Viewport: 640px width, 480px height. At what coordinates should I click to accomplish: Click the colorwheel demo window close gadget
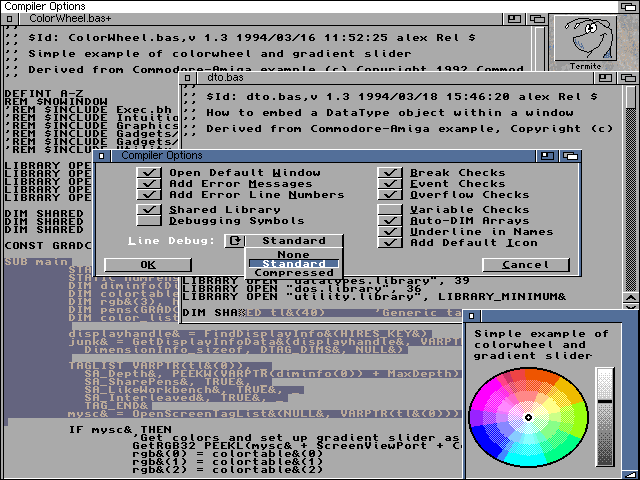click(472, 317)
